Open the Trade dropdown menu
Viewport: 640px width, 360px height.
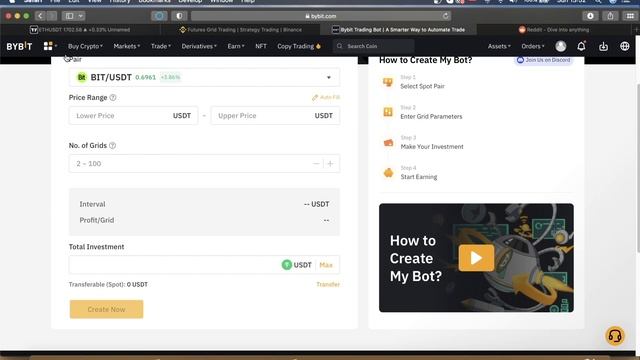pyautogui.click(x=161, y=46)
